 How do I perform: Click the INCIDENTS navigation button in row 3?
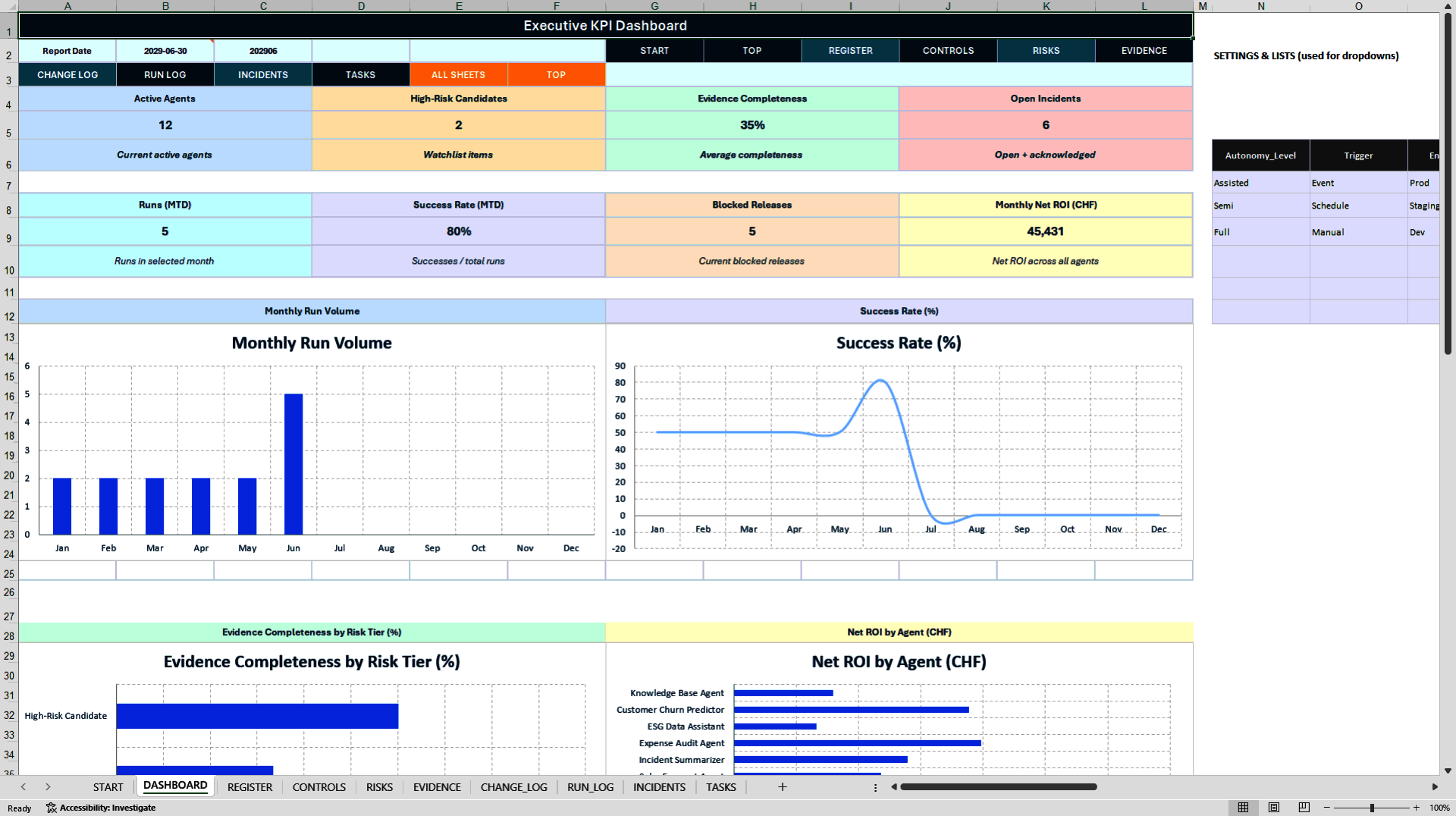click(263, 75)
